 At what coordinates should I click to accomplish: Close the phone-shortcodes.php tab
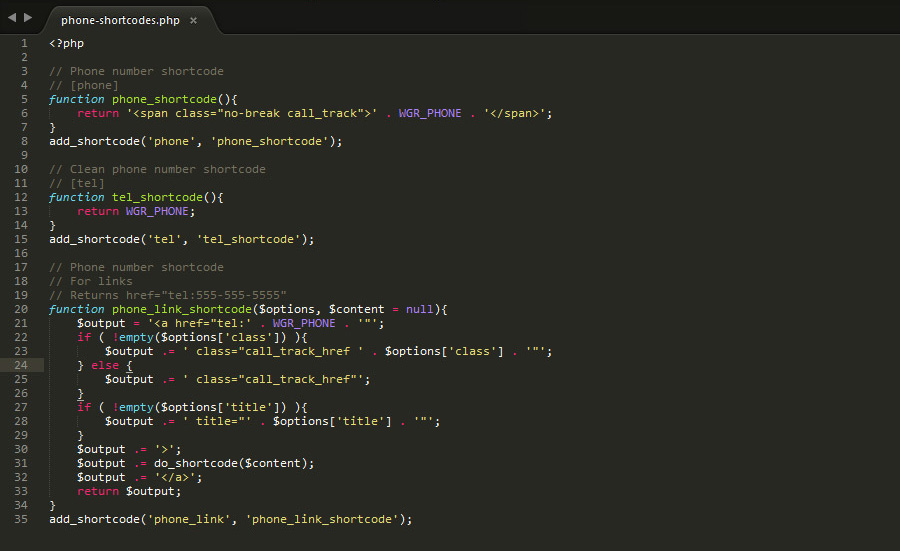(x=193, y=20)
